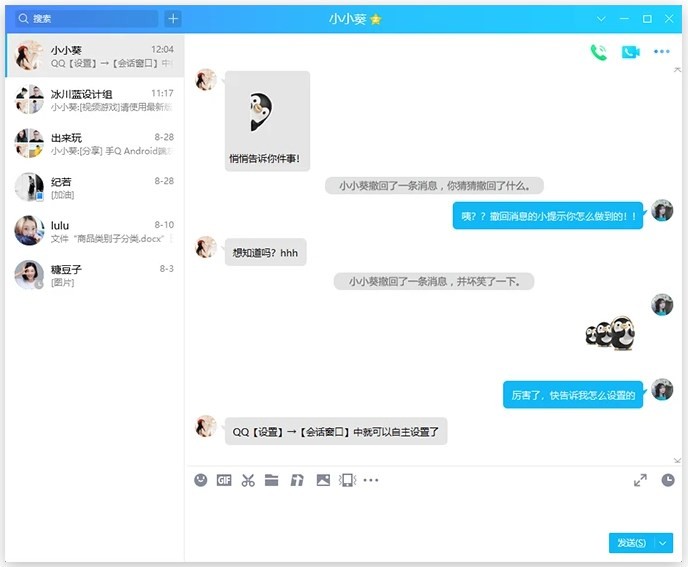Click scroll-up arrow of chat scrollbar

click(677, 70)
